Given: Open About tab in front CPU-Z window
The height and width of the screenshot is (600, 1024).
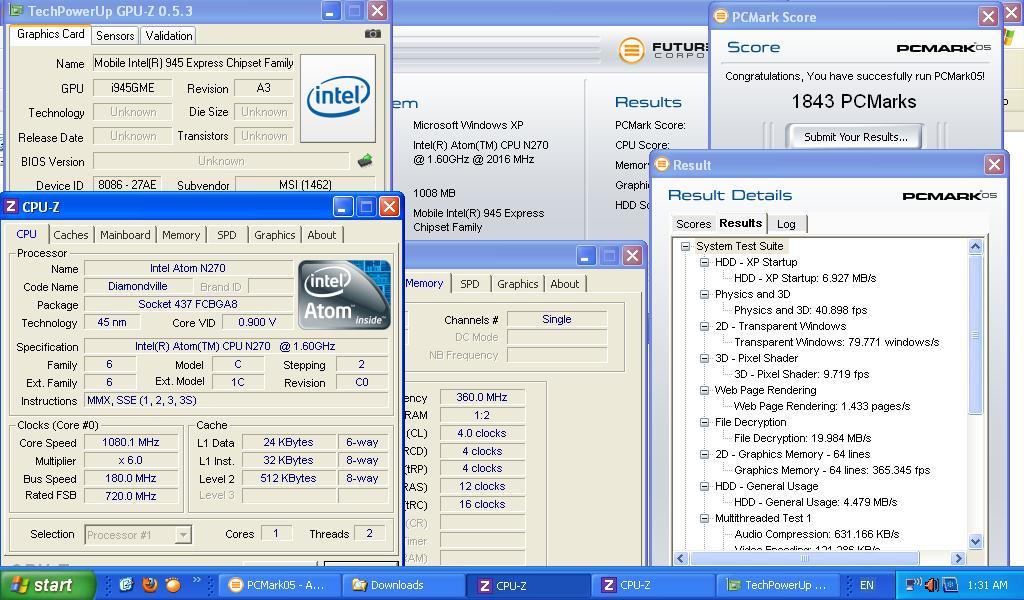Looking at the screenshot, I should [321, 235].
